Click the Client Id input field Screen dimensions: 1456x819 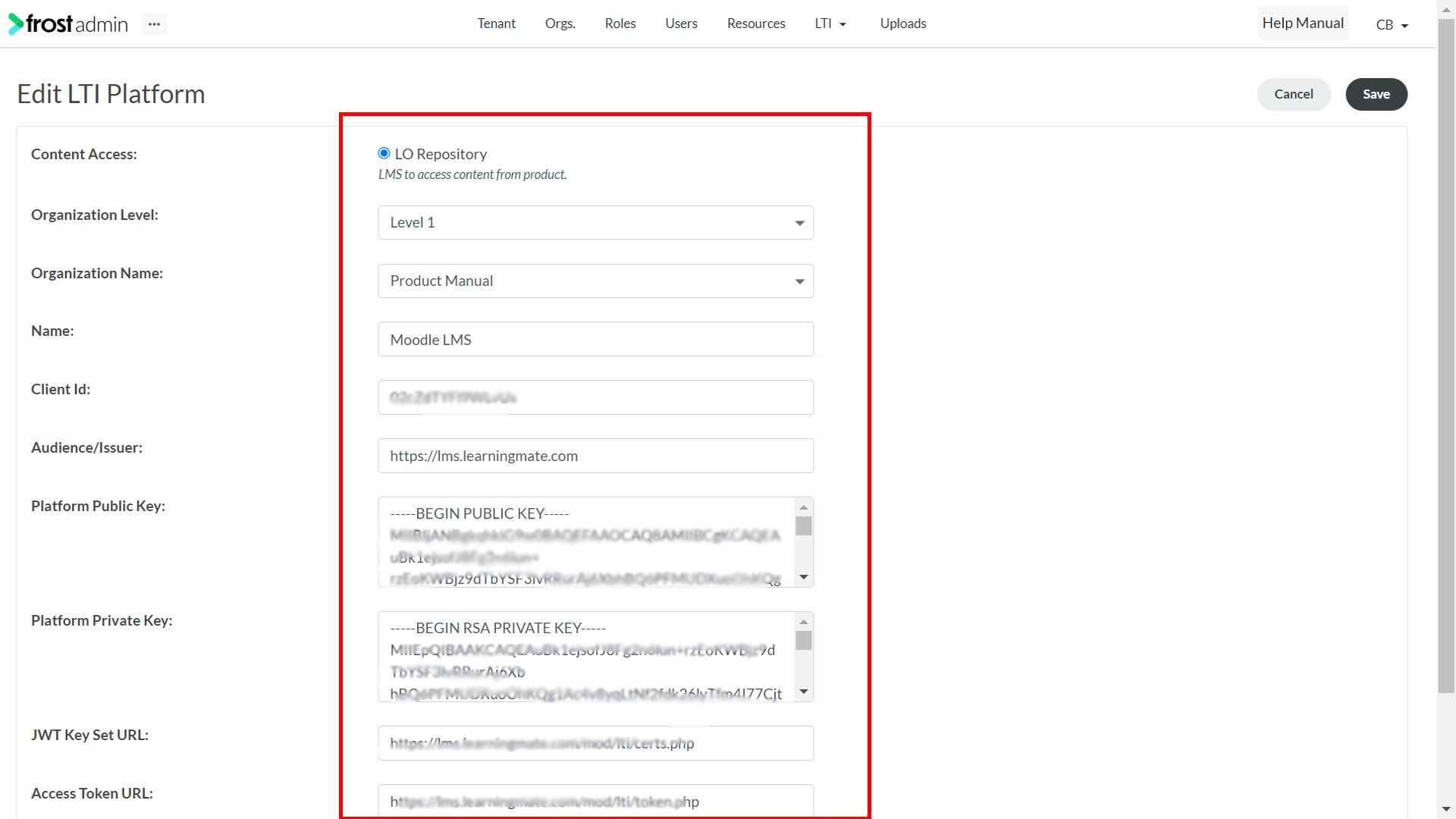(595, 397)
